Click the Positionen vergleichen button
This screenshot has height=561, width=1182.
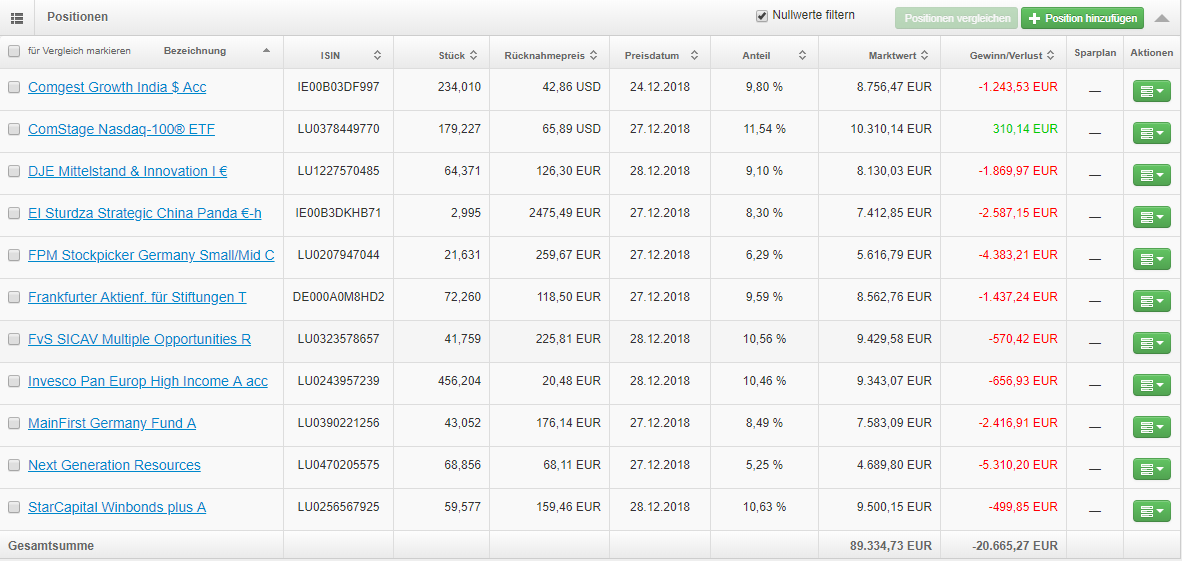[957, 18]
